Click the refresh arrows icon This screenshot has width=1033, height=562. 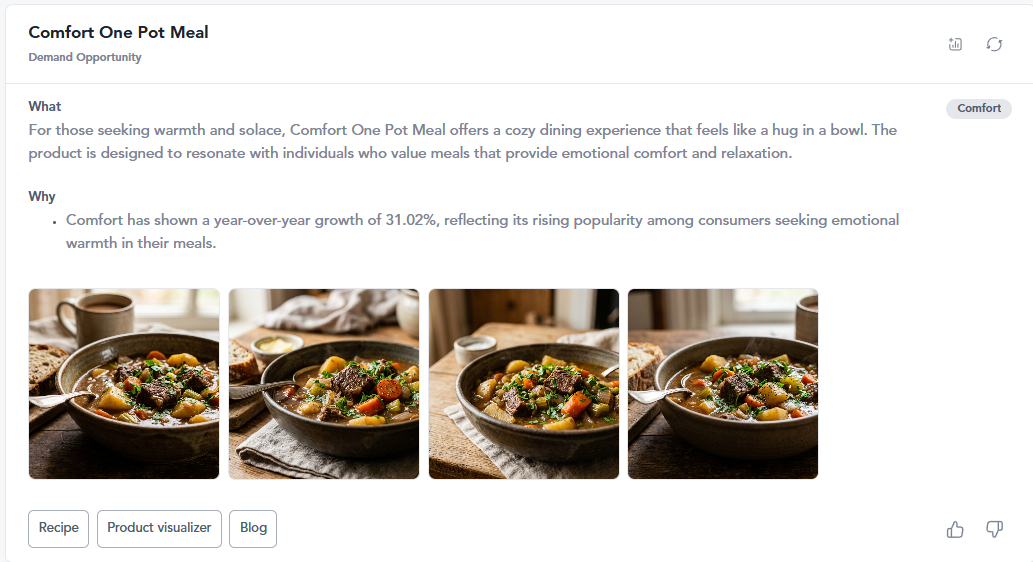click(x=994, y=44)
